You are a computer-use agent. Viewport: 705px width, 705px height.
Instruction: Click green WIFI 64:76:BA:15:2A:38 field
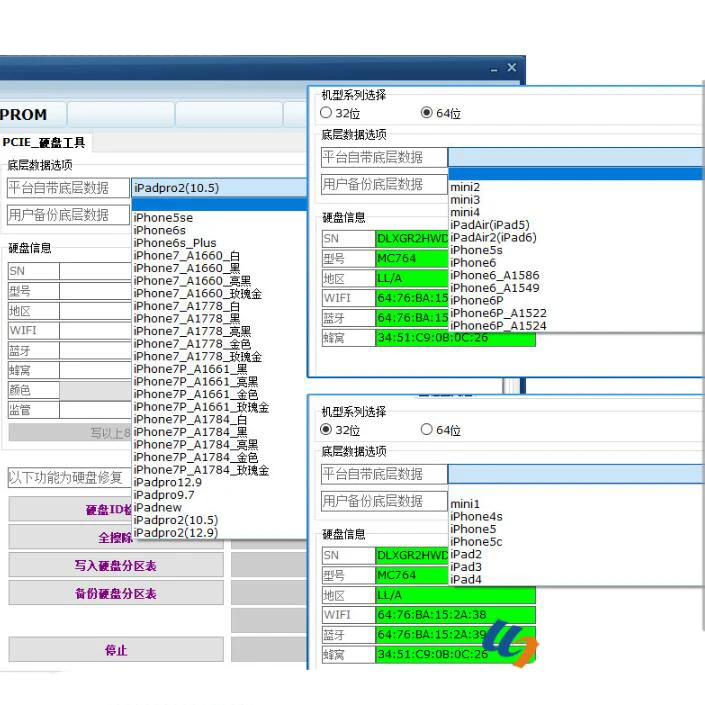[455, 615]
